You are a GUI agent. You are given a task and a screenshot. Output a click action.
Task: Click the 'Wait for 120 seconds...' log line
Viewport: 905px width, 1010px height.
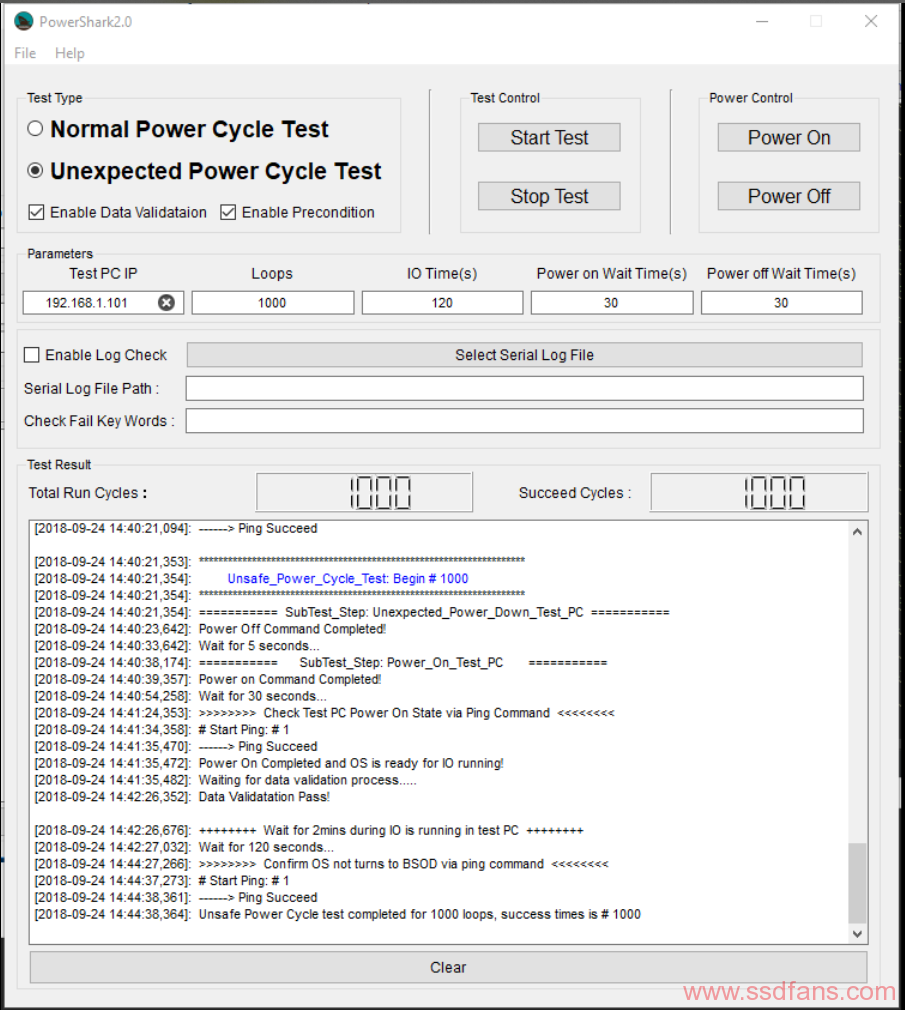tap(266, 847)
